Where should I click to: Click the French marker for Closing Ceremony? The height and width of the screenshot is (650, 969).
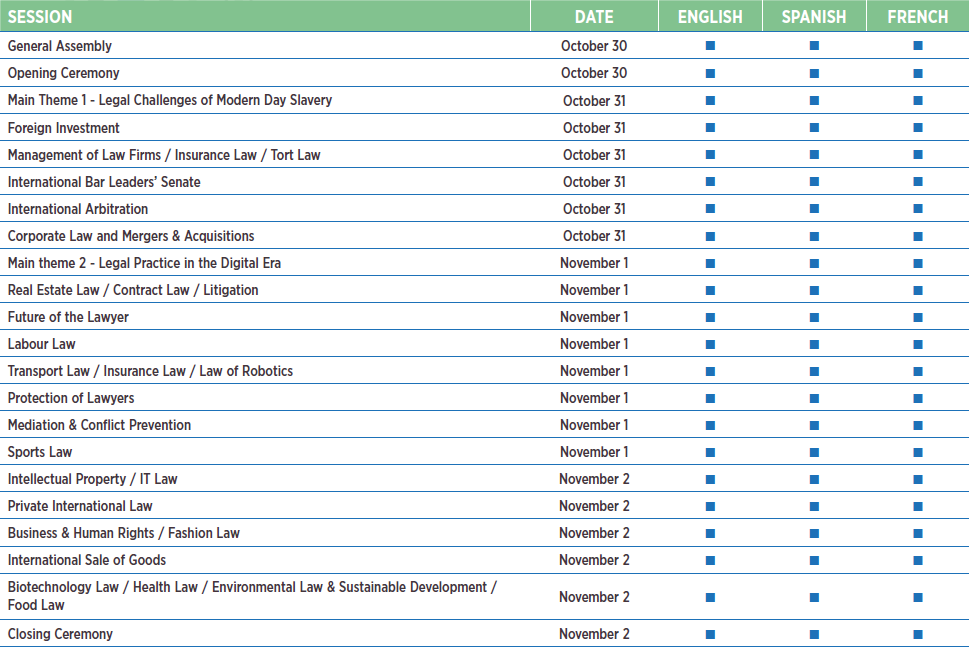click(917, 634)
